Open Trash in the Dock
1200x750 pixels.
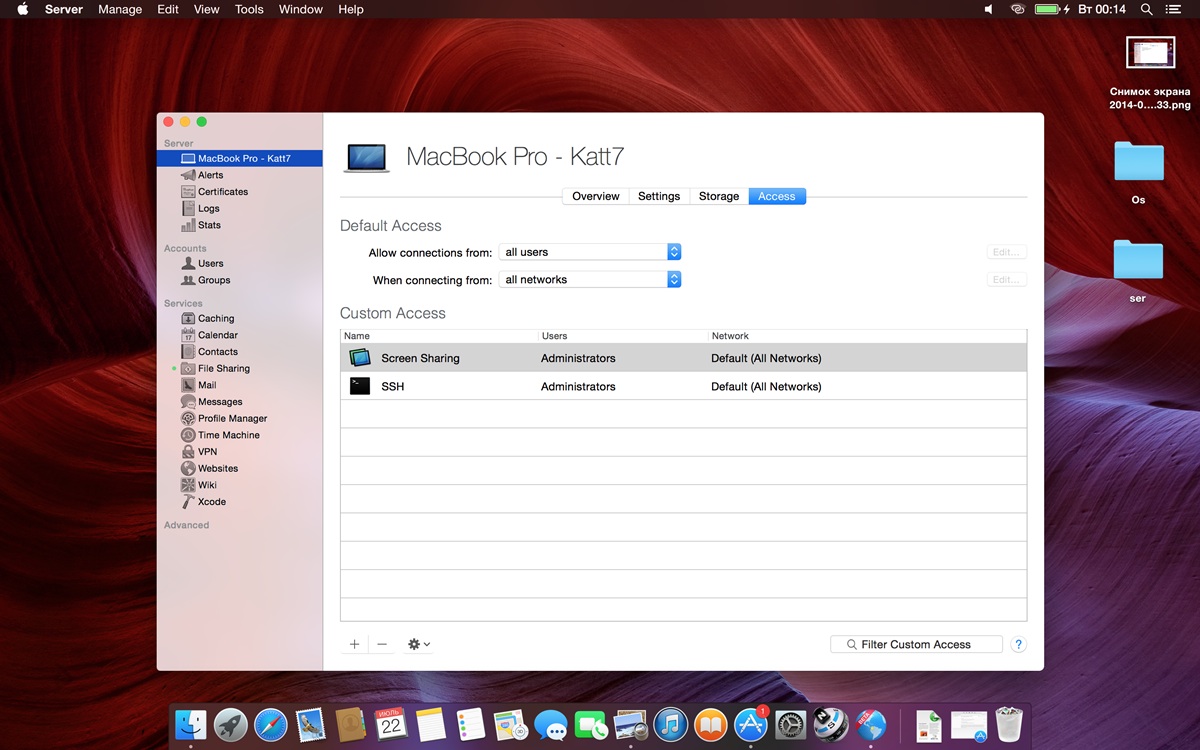click(x=1009, y=725)
